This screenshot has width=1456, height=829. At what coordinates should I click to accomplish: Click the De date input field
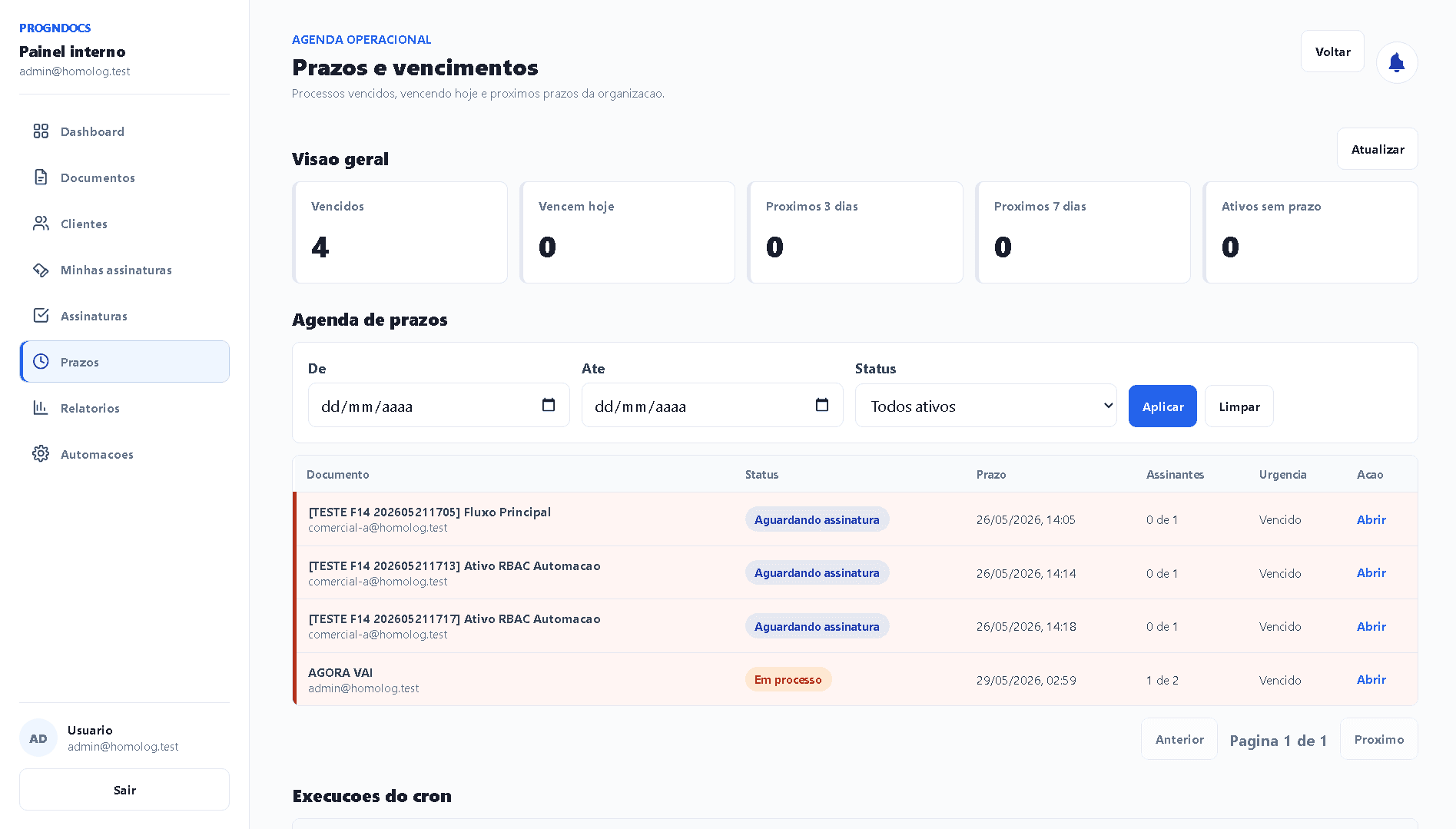tap(439, 405)
